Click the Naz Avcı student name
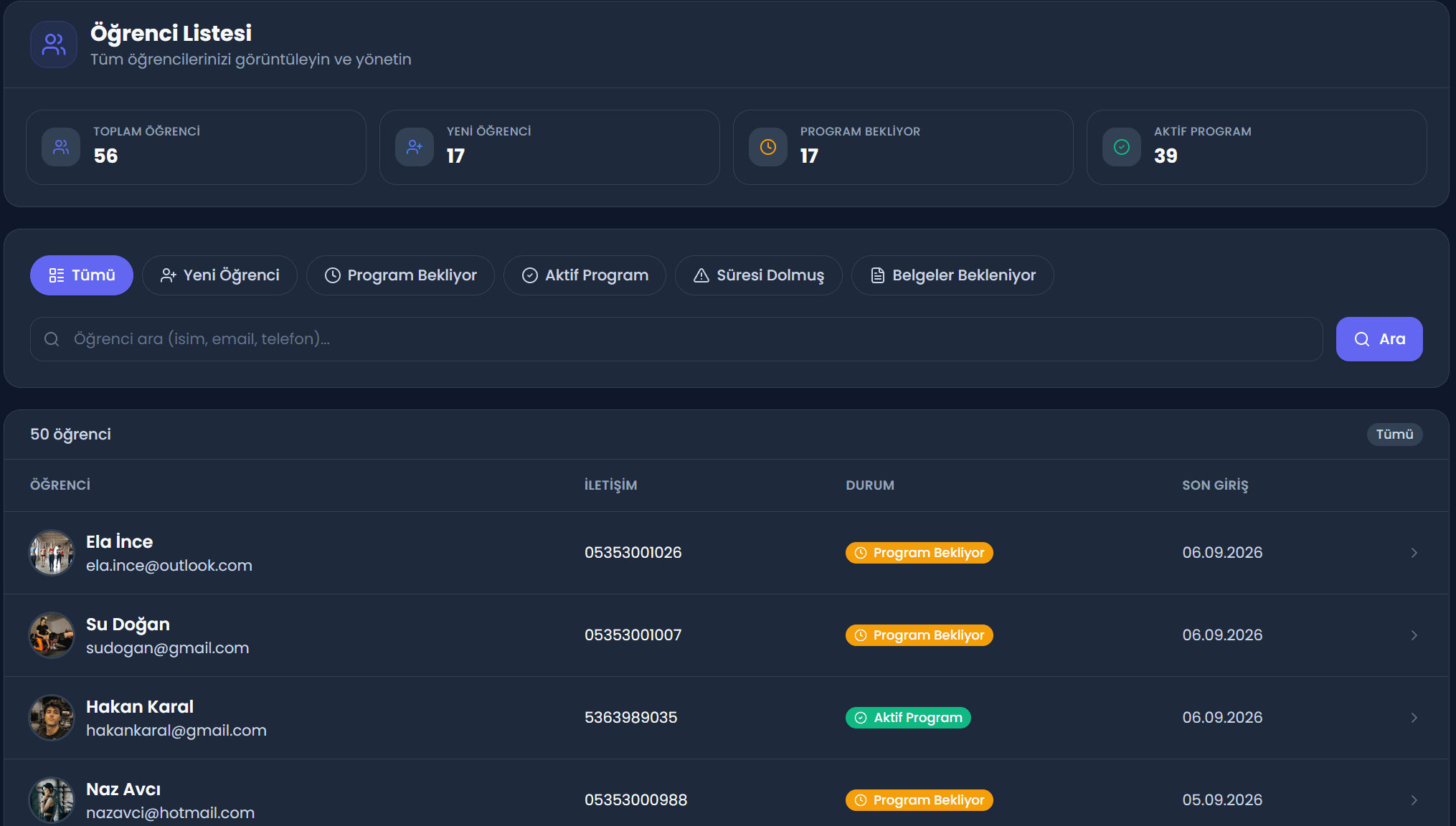Viewport: 1456px width, 826px height. tap(123, 789)
